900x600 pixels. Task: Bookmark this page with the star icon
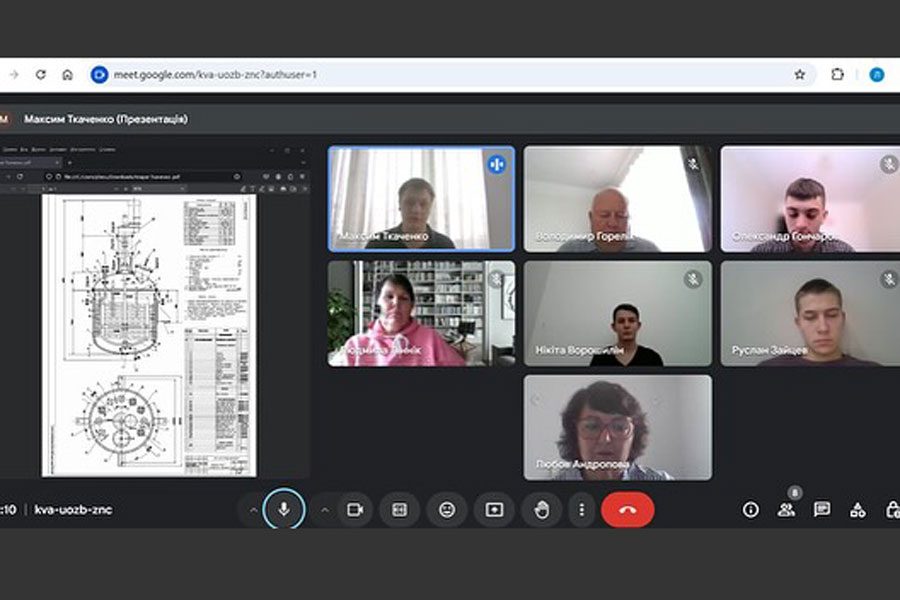800,75
